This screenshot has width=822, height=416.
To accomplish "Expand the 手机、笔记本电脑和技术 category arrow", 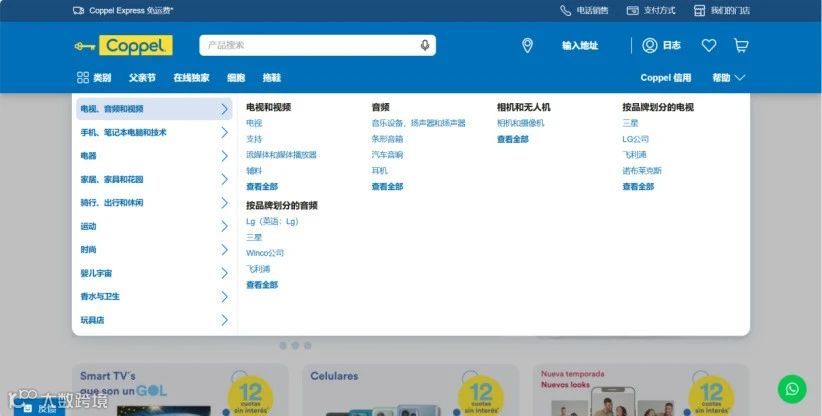I will click(x=224, y=133).
